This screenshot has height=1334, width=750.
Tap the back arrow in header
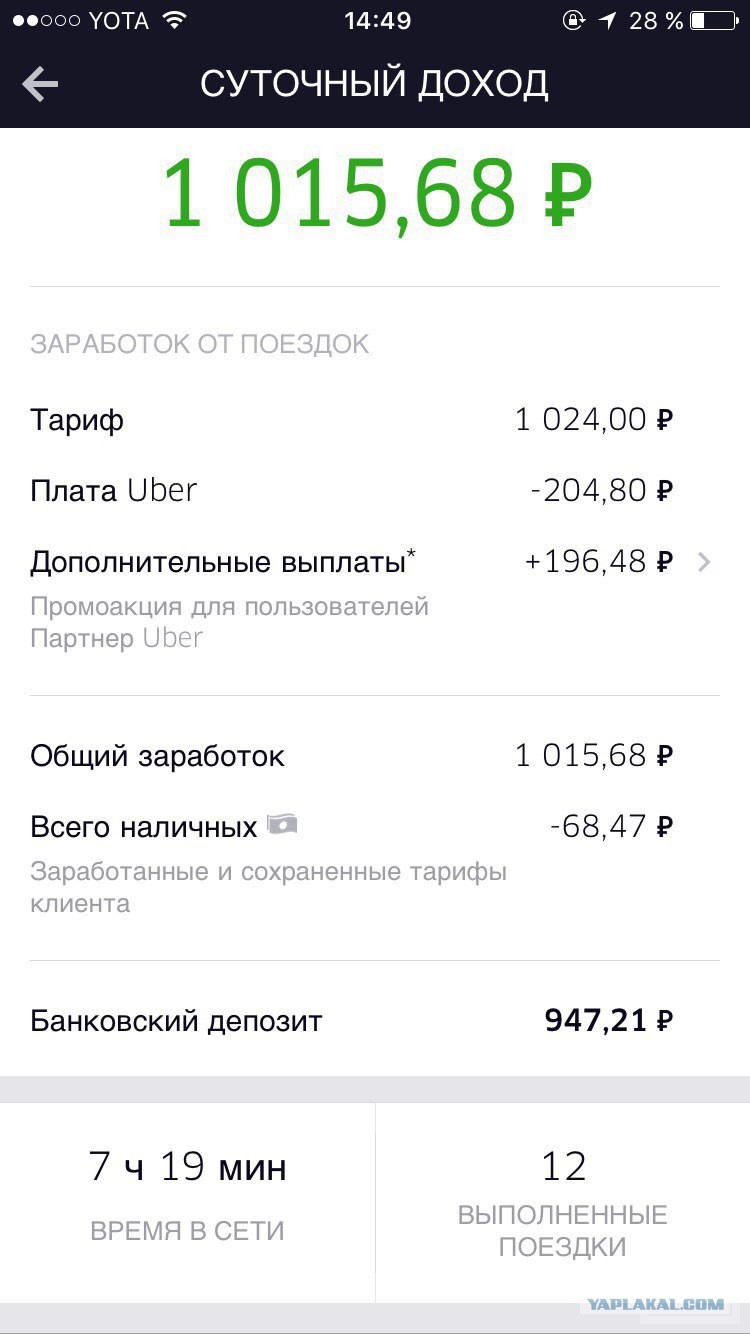(40, 84)
